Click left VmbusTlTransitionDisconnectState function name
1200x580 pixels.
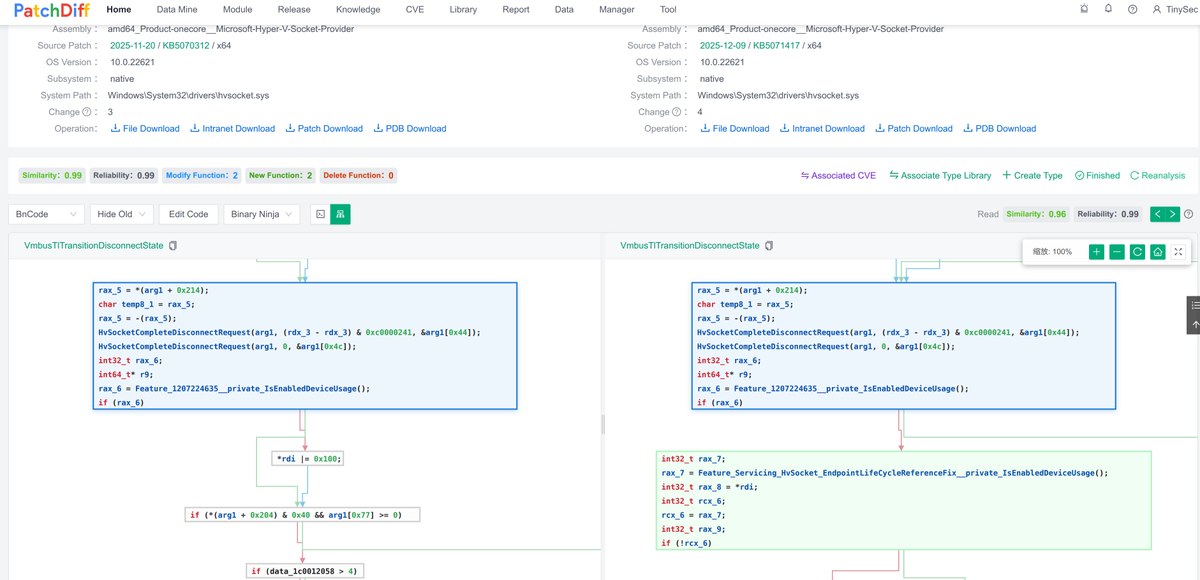(94, 245)
